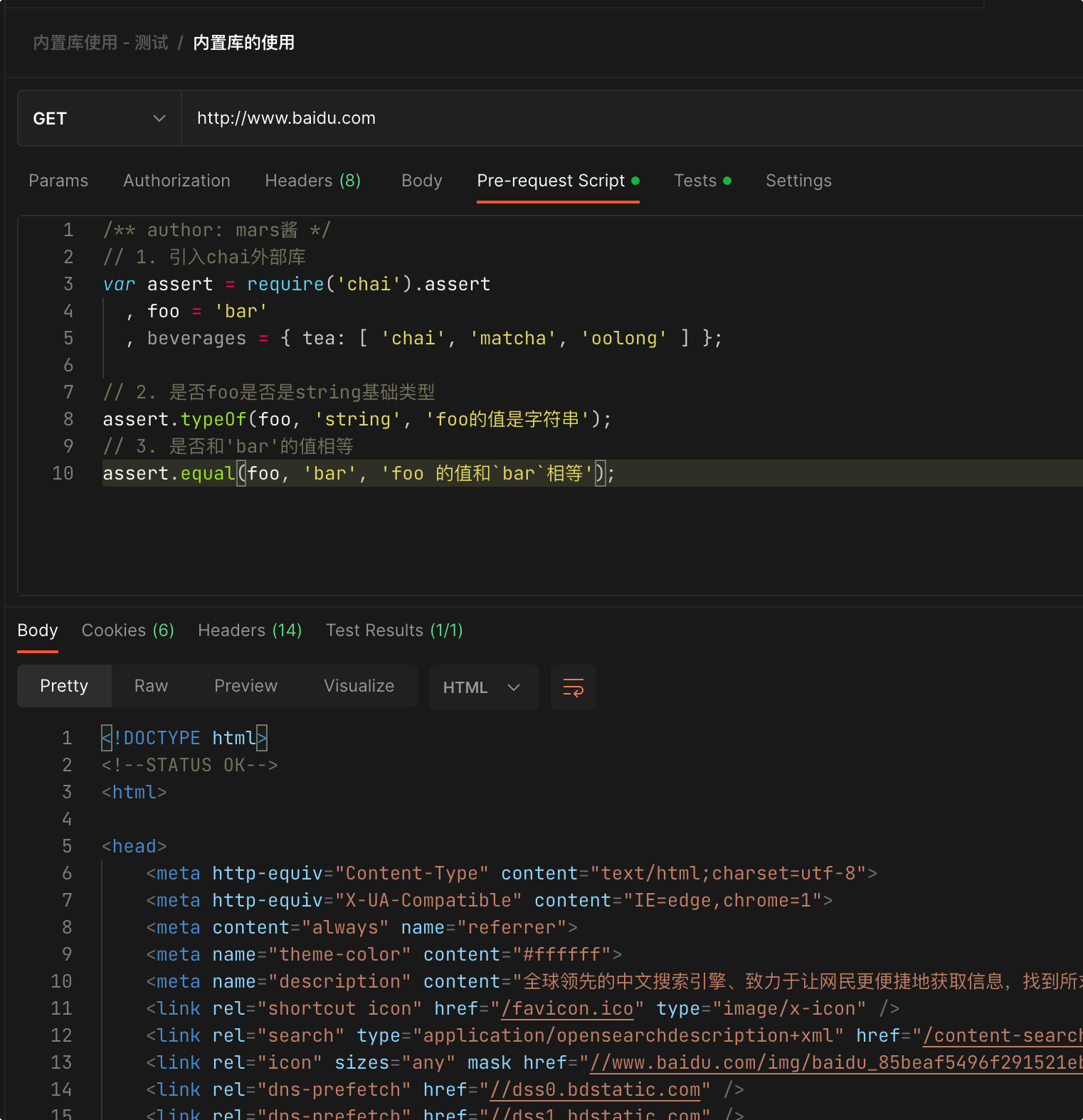
Task: Click the assert.equal line in script editor
Action: click(x=359, y=473)
